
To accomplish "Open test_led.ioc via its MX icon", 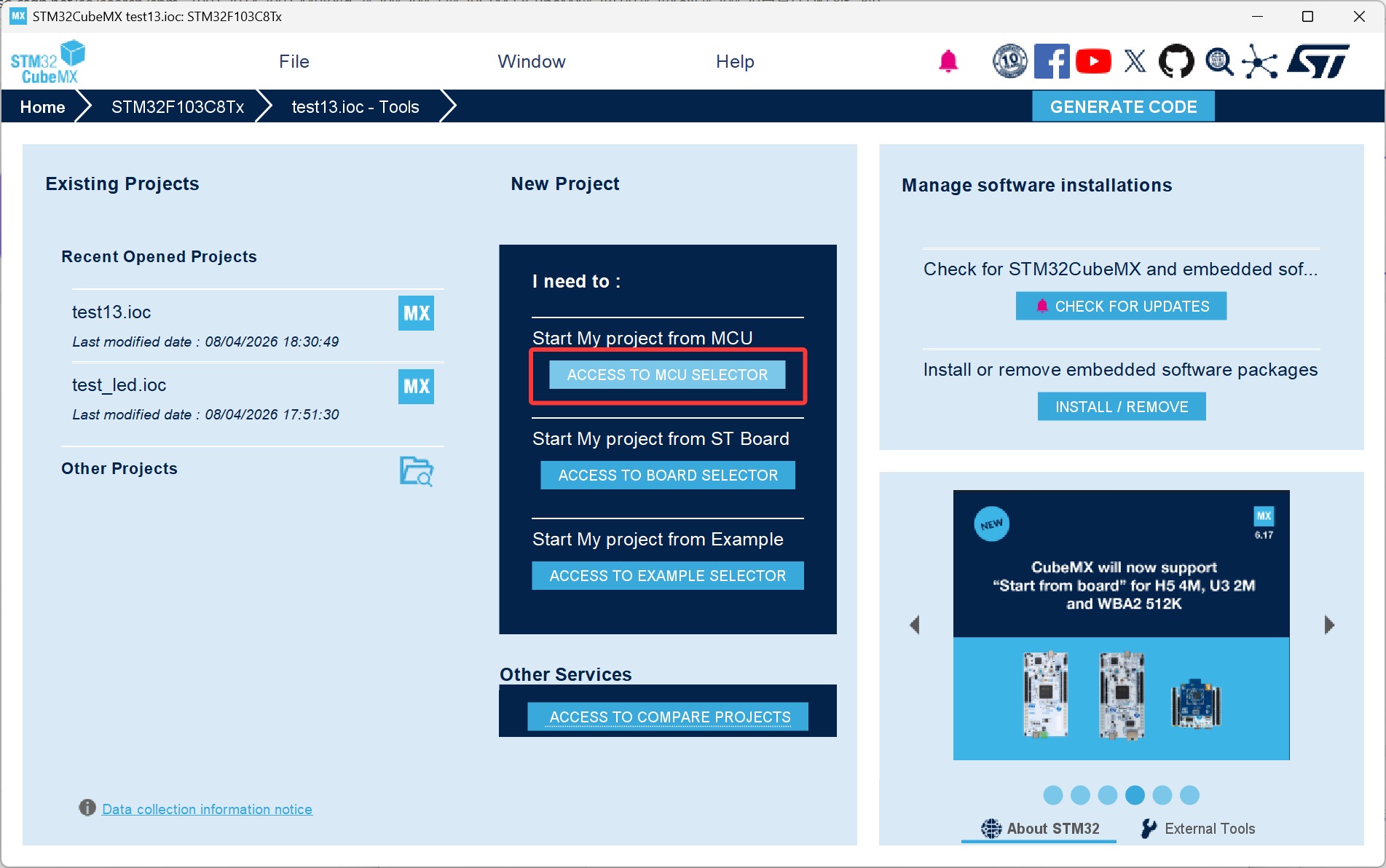I will [416, 386].
